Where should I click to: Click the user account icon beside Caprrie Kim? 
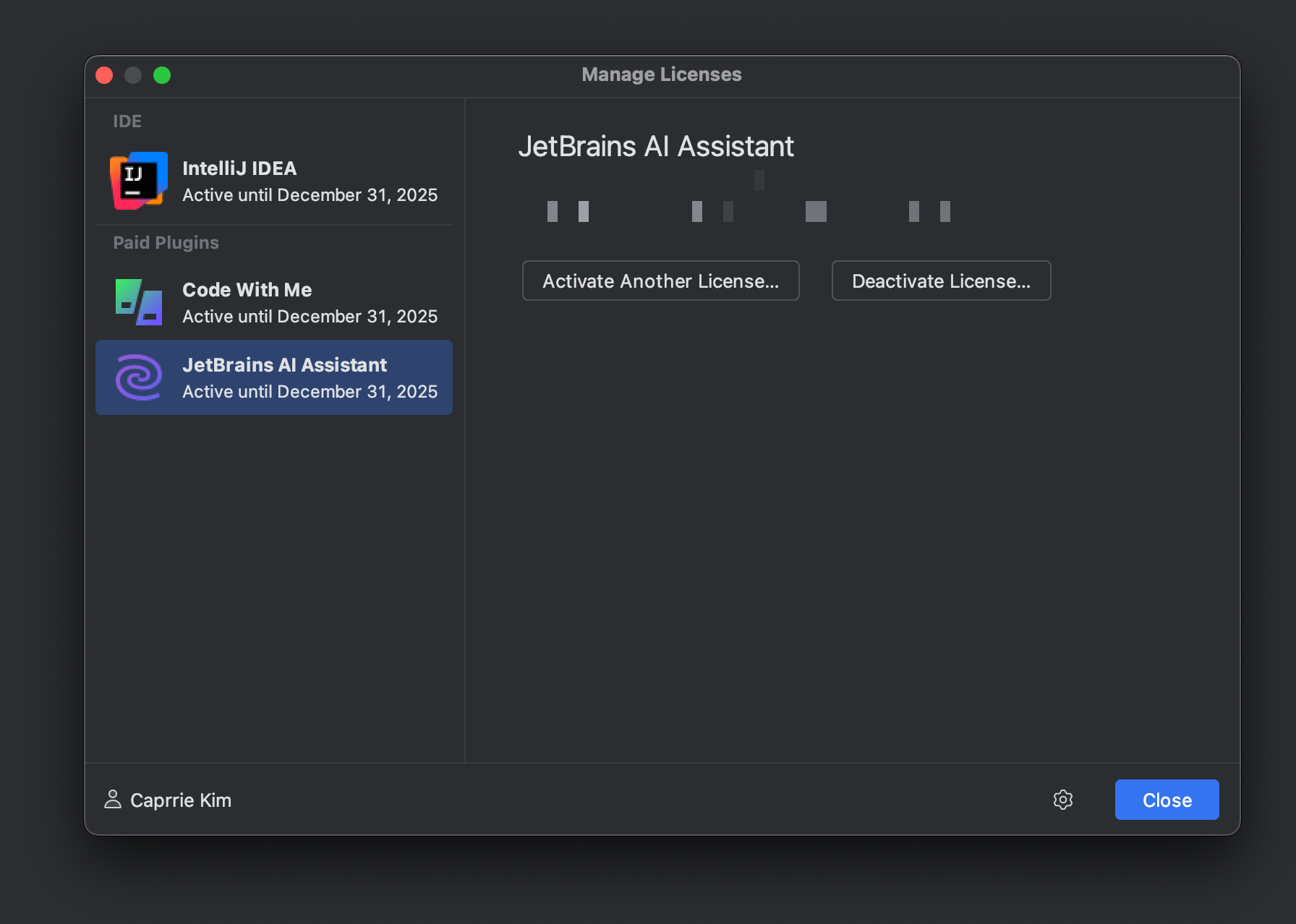pyautogui.click(x=113, y=800)
